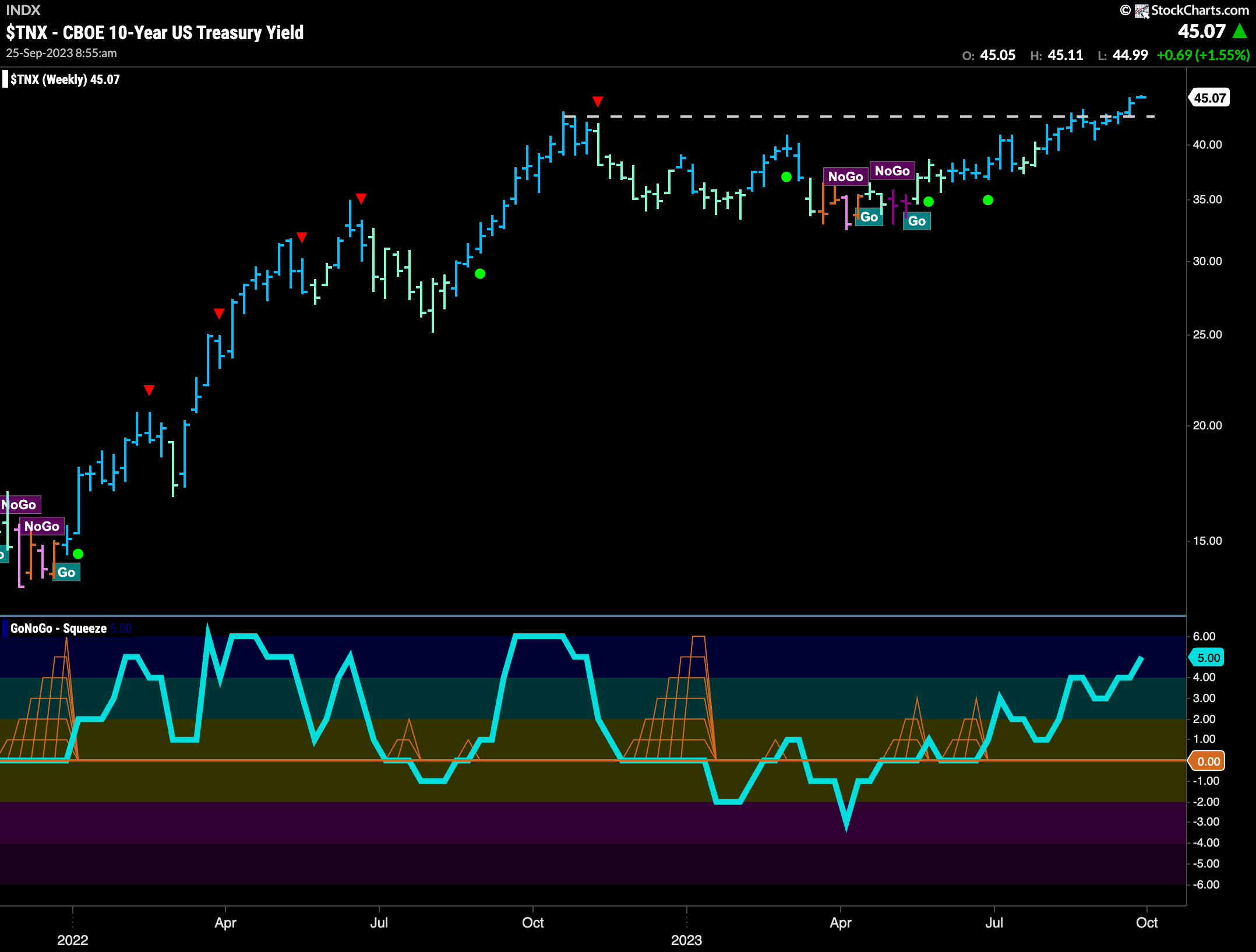The image size is (1256, 952).
Task: Click the 5.00 squeeze value tag
Action: 1206,658
